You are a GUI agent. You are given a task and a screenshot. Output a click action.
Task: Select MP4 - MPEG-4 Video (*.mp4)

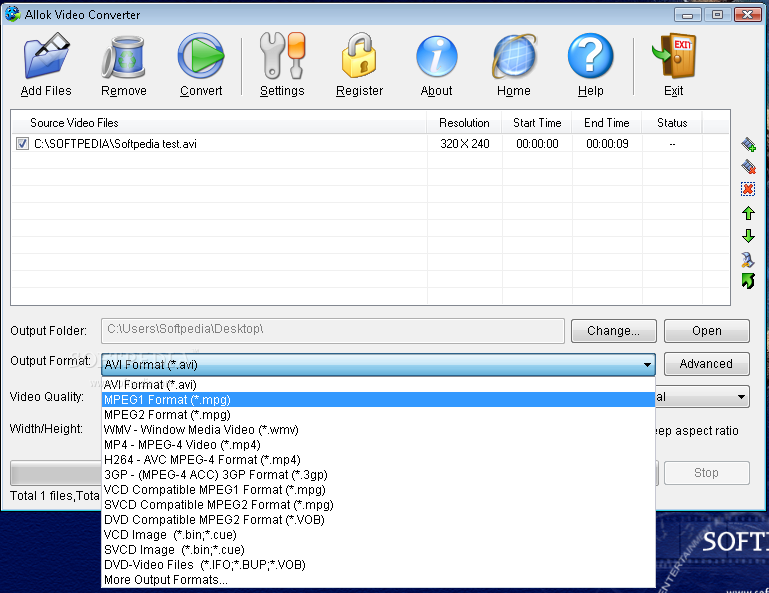378,445
